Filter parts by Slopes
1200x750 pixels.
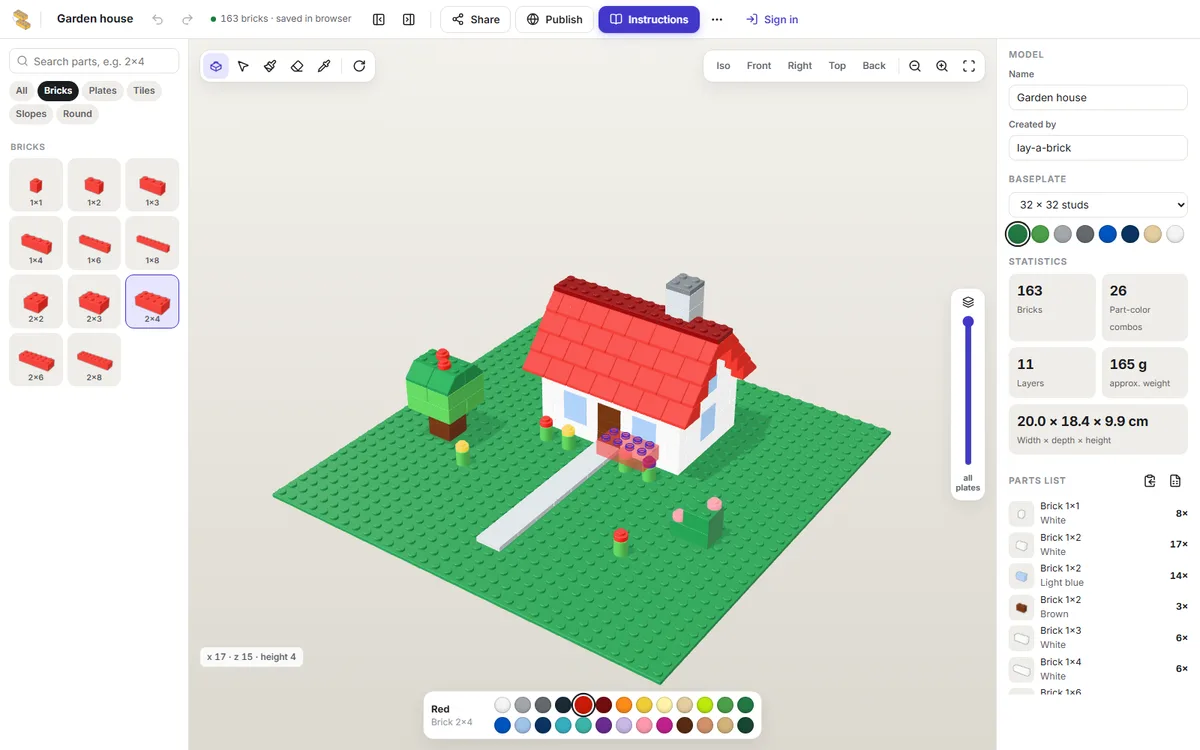point(31,114)
